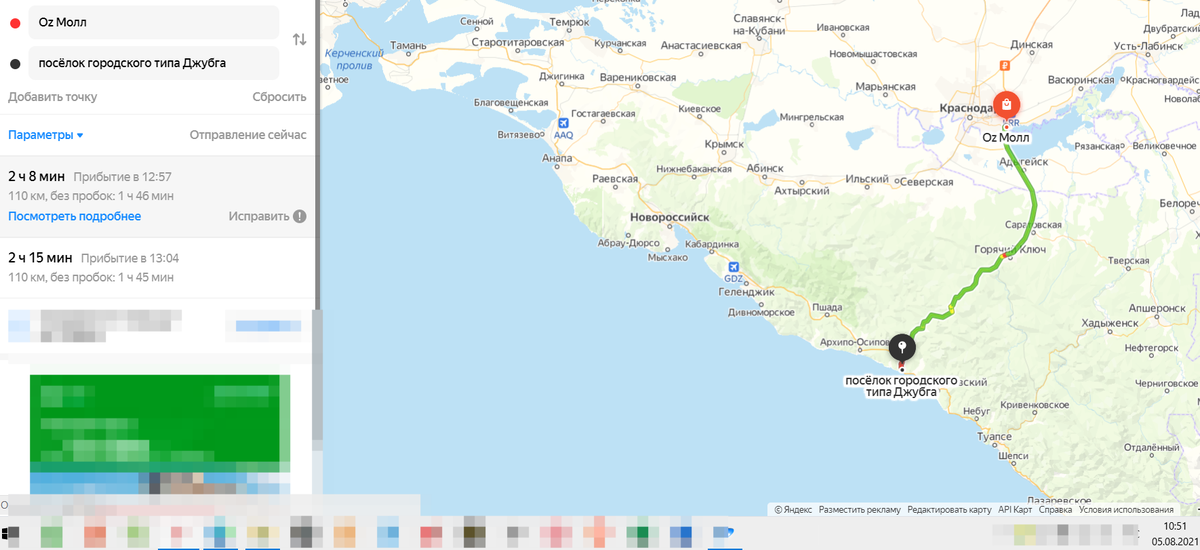Select the 2 ч 8 мин route option
Viewport: 1200px width, 550px height.
coord(157,196)
